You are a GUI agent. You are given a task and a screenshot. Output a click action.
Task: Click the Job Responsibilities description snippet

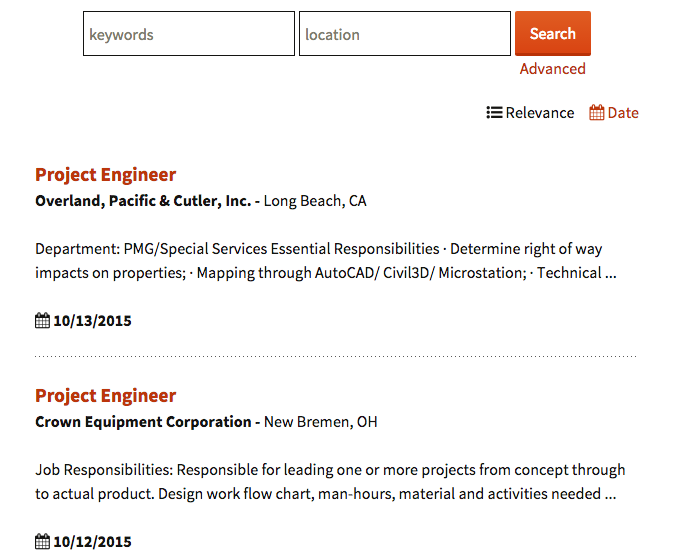click(330, 482)
